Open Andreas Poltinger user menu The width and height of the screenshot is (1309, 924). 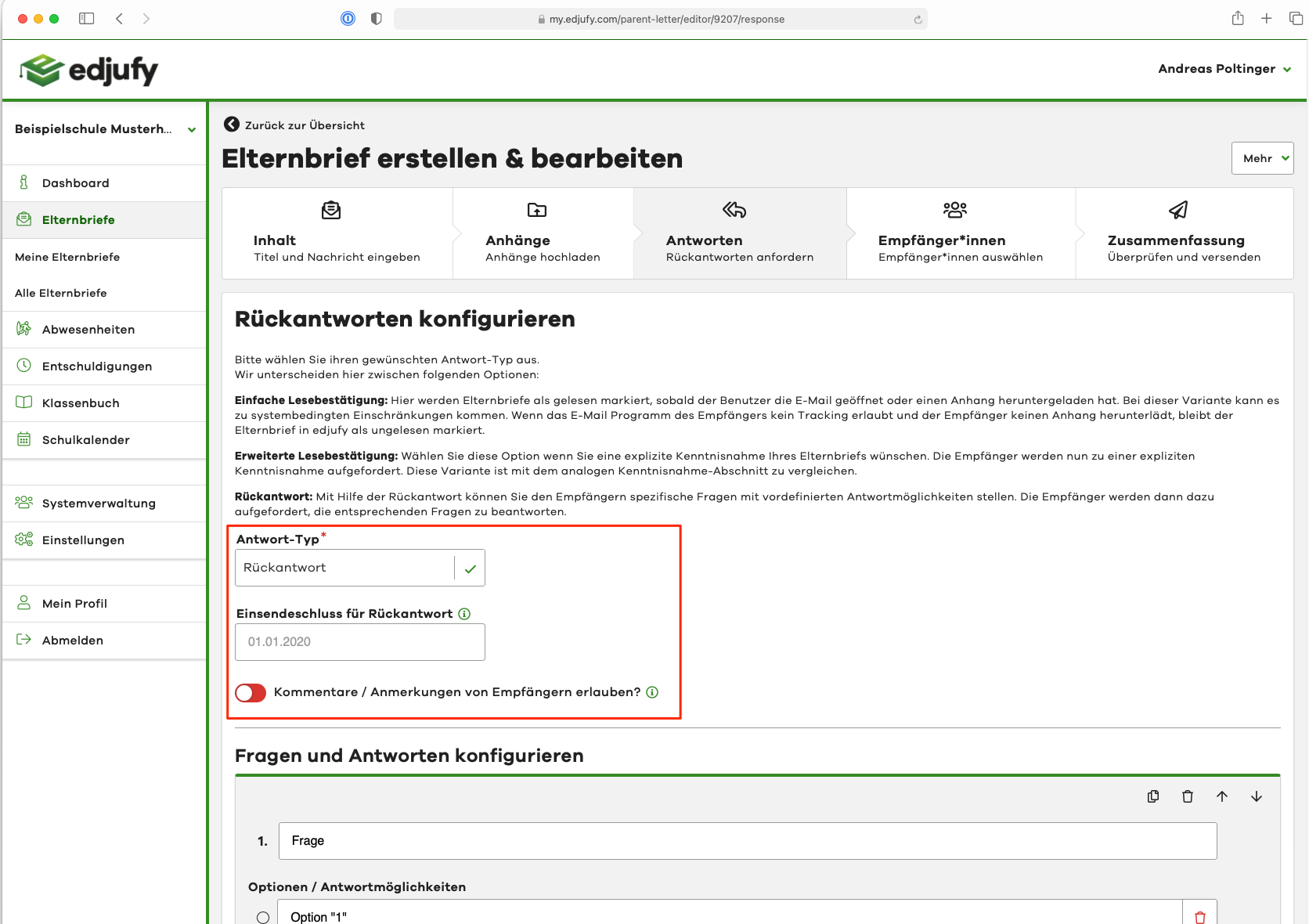pyautogui.click(x=1224, y=69)
